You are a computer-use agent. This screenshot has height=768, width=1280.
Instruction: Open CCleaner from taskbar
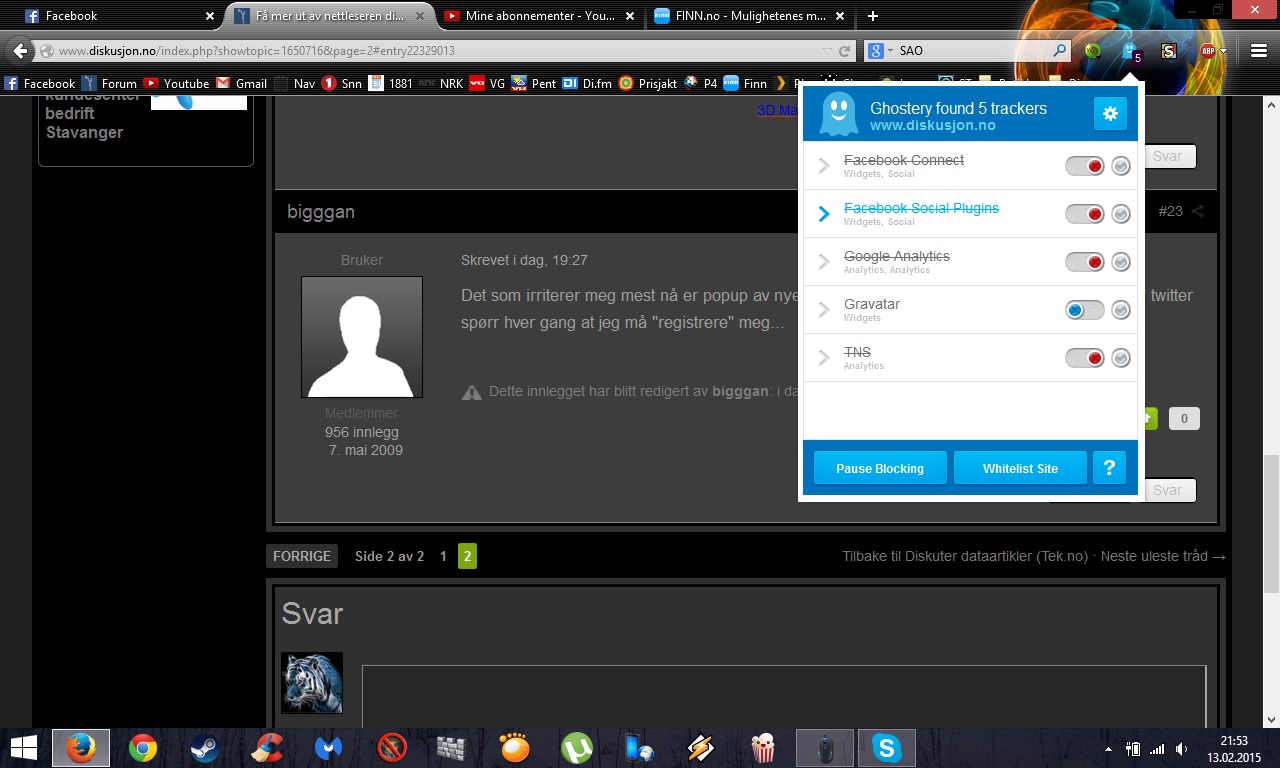(267, 748)
